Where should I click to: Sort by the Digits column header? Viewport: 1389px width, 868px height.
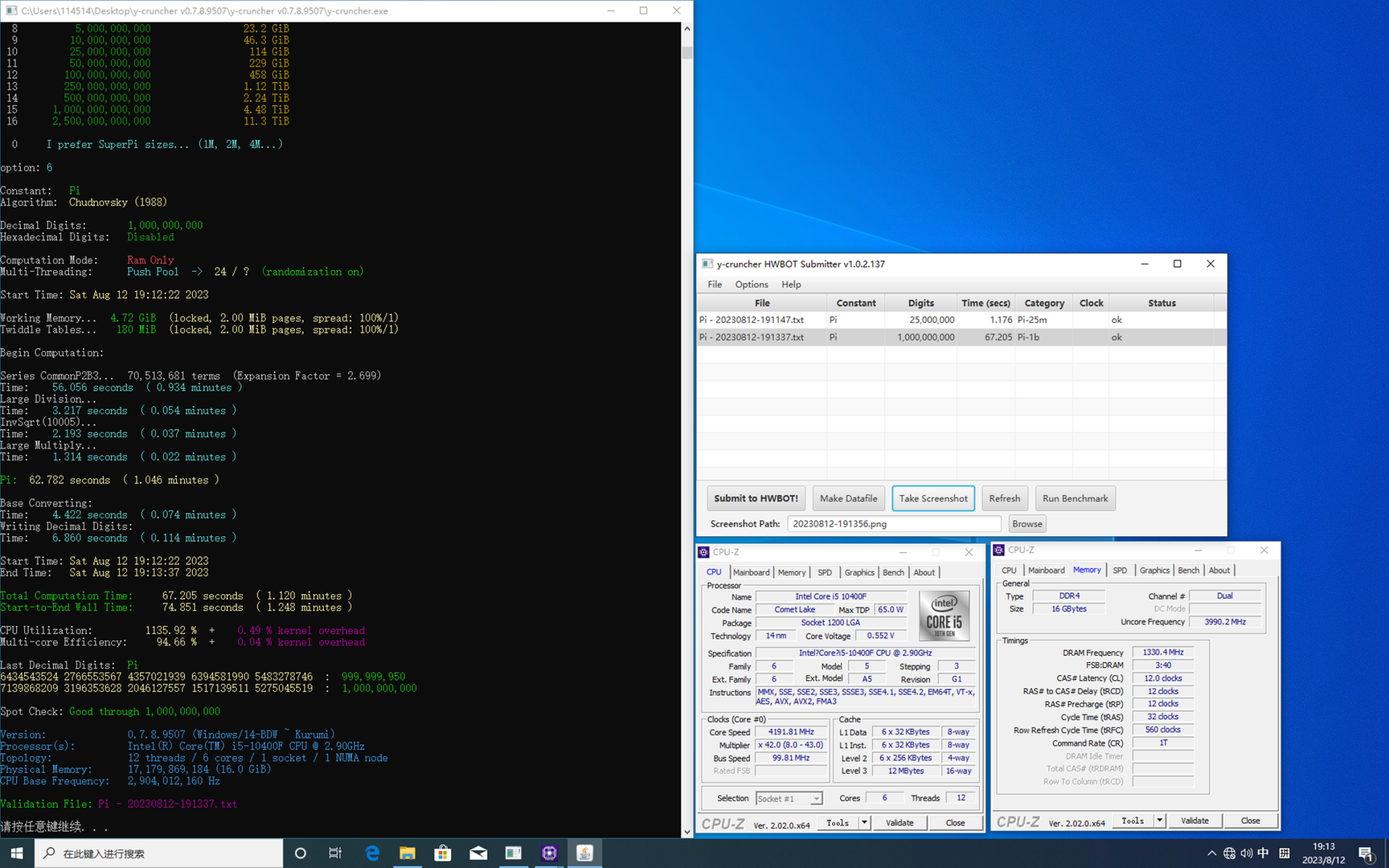pyautogui.click(x=920, y=303)
